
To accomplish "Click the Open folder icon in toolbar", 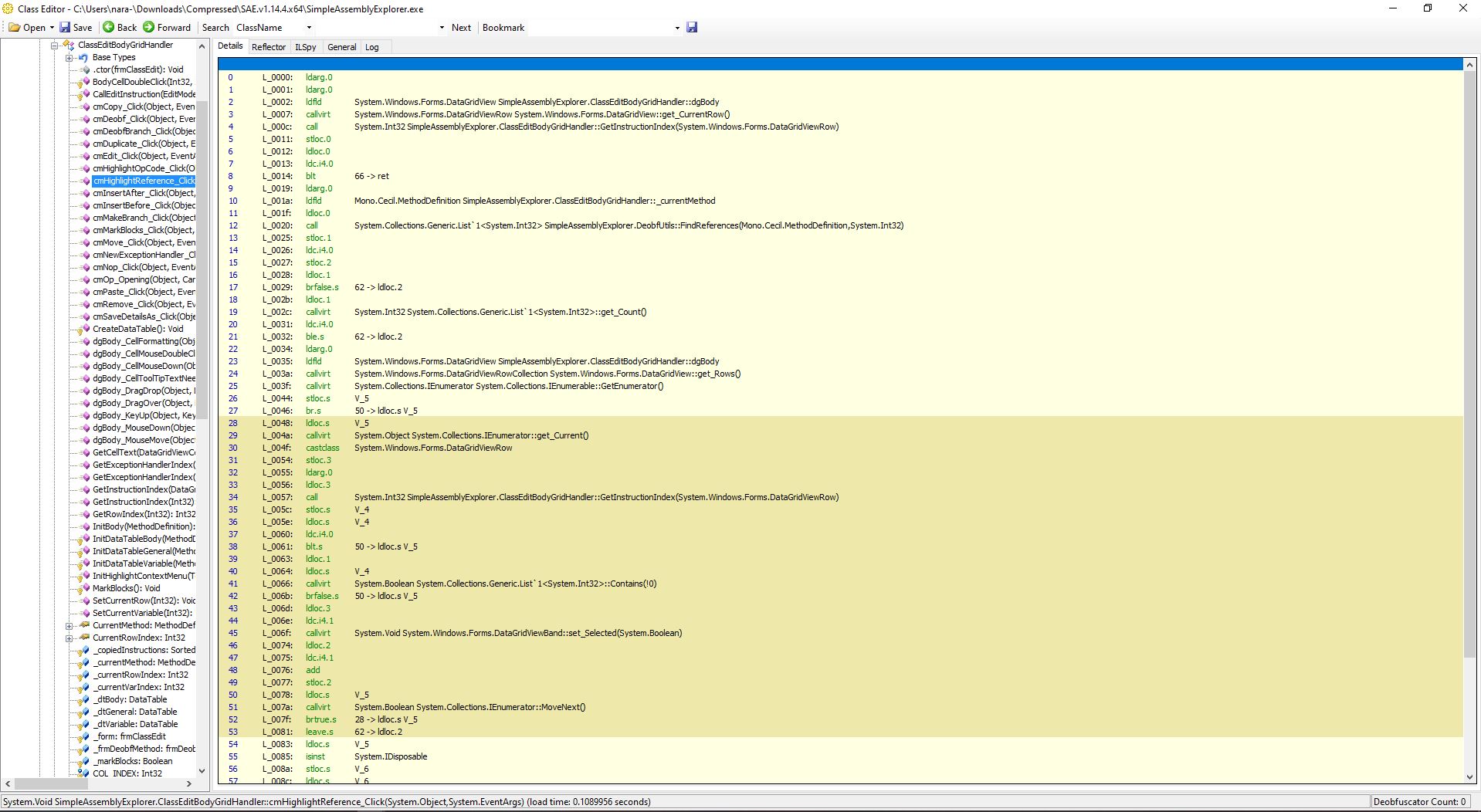I will click(x=14, y=27).
